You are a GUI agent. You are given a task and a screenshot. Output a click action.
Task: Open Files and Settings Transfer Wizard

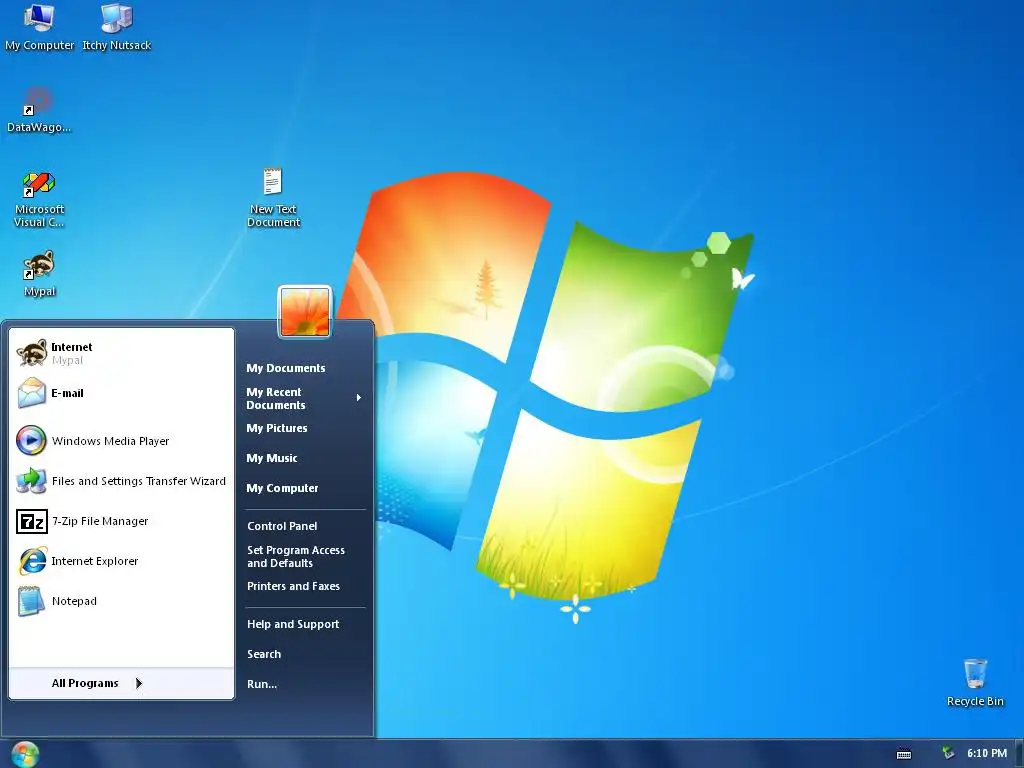121,481
